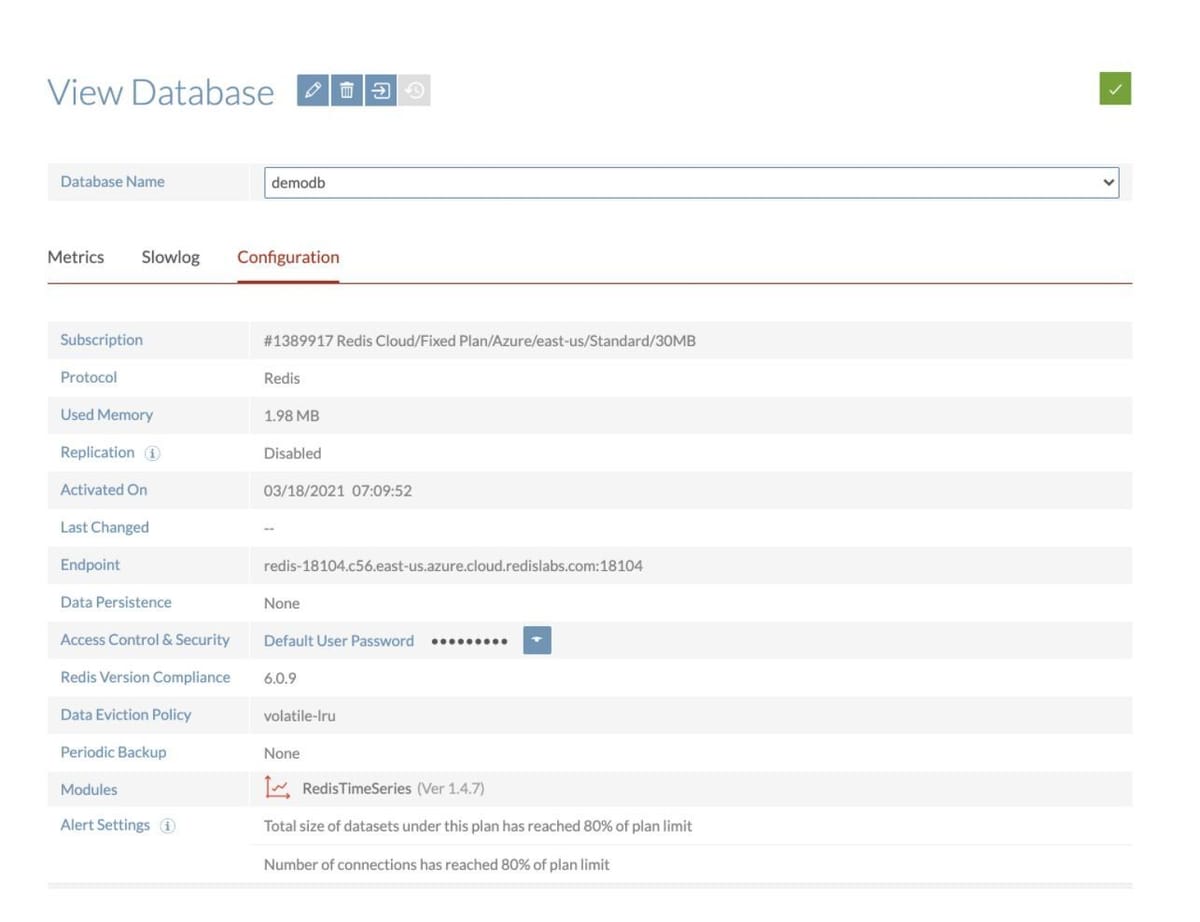This screenshot has height=922, width=1200.
Task: Open the connect-to-database arrow icon
Action: (380, 89)
